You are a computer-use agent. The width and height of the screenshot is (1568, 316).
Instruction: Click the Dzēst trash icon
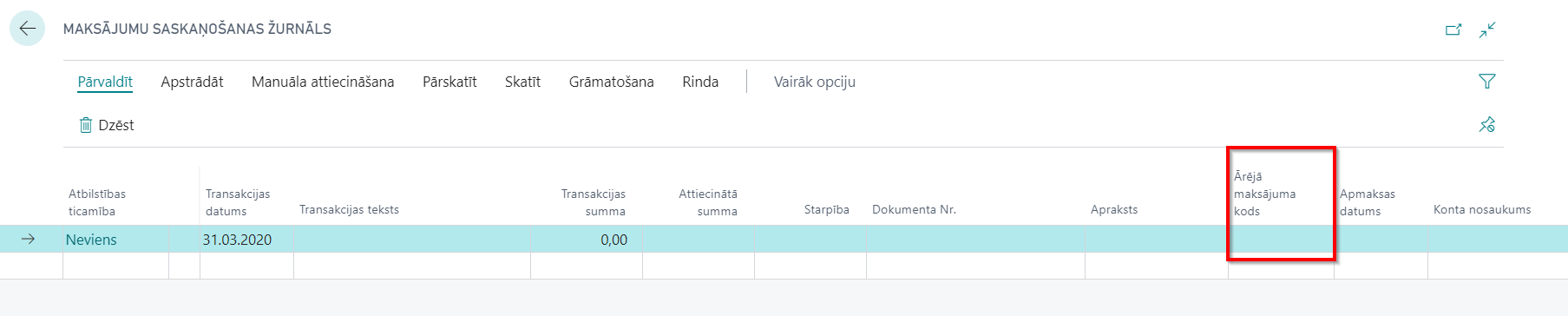click(x=86, y=125)
